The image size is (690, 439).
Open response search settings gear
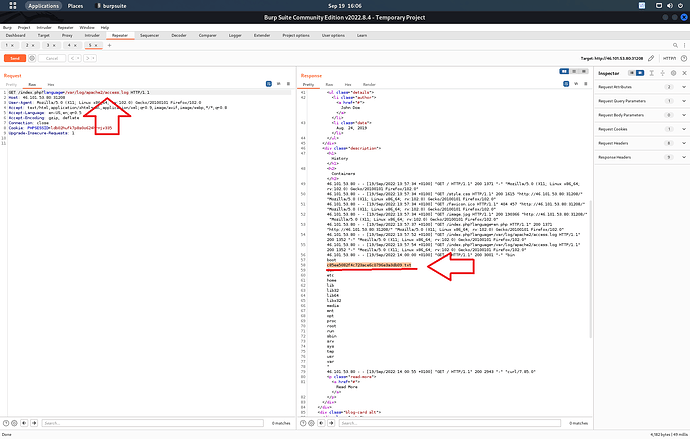click(312, 423)
